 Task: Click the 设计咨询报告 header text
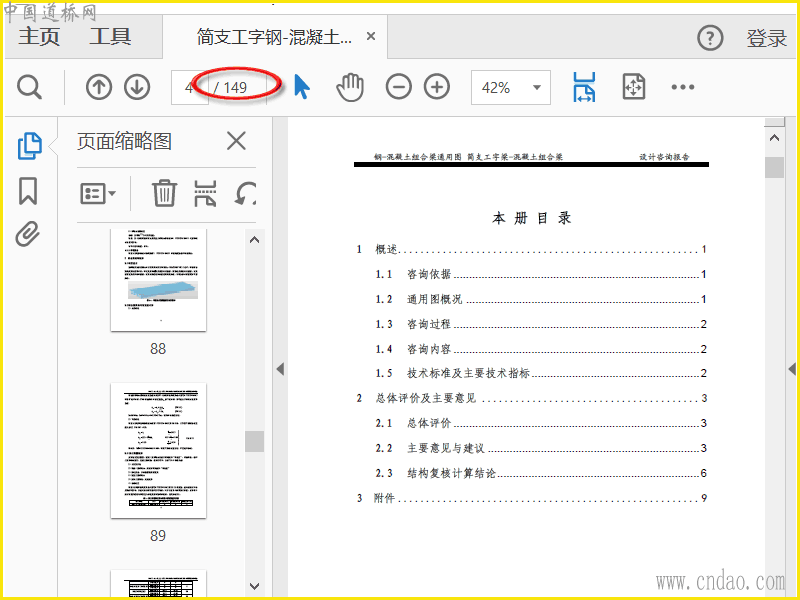tap(664, 157)
